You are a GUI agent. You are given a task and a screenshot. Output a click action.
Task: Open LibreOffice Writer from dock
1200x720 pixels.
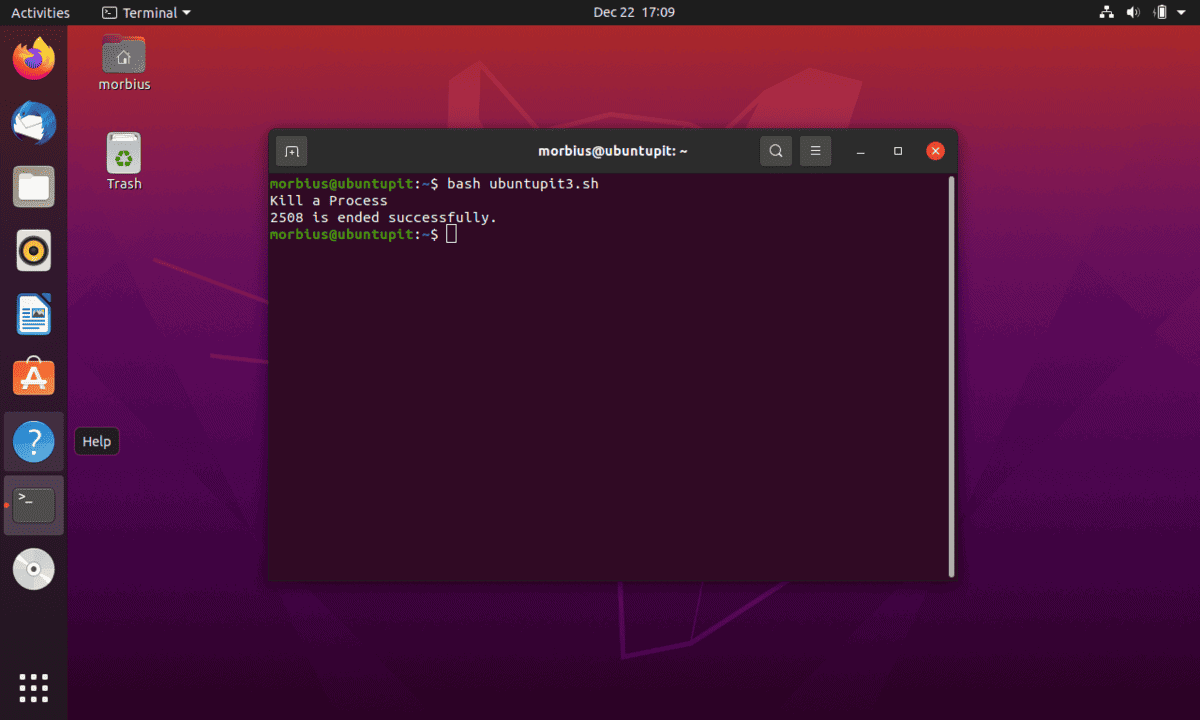(x=33, y=314)
